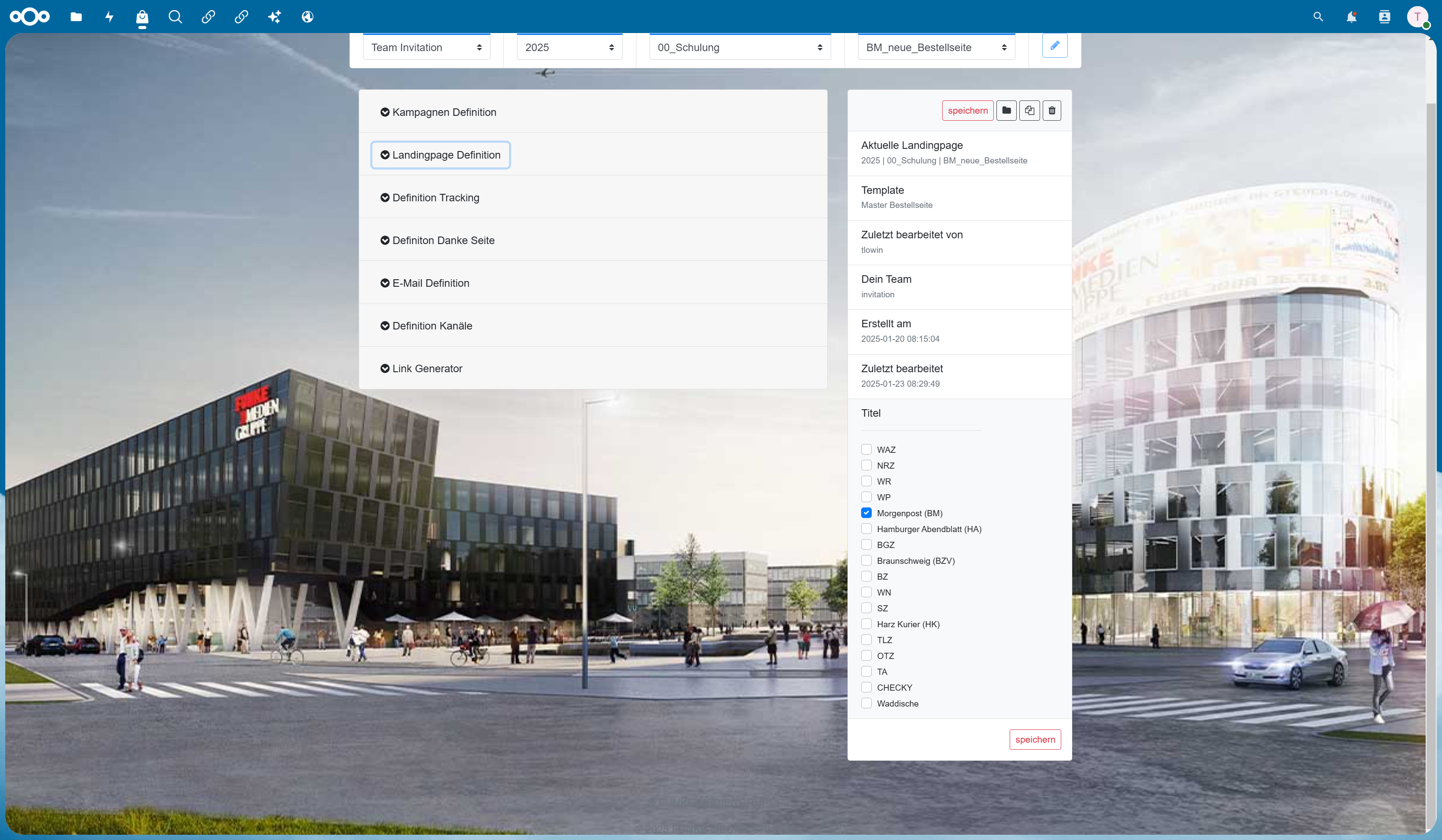Click the trash delete icon
Image resolution: width=1442 pixels, height=840 pixels.
1052,111
